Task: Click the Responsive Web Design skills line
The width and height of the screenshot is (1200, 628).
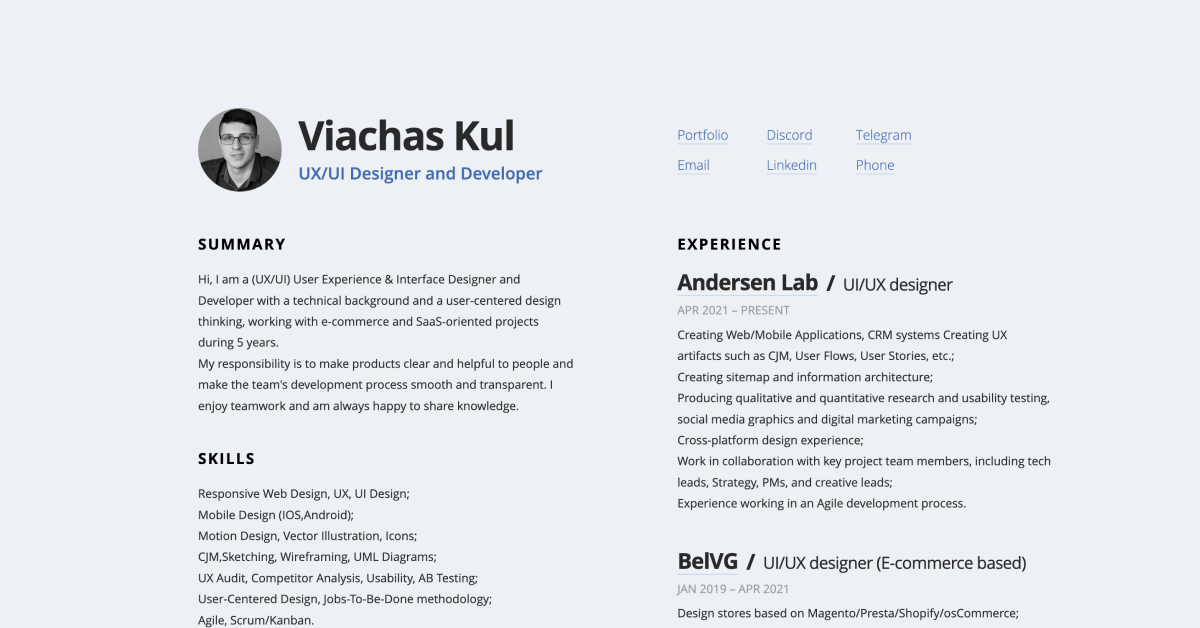Action: 304,494
